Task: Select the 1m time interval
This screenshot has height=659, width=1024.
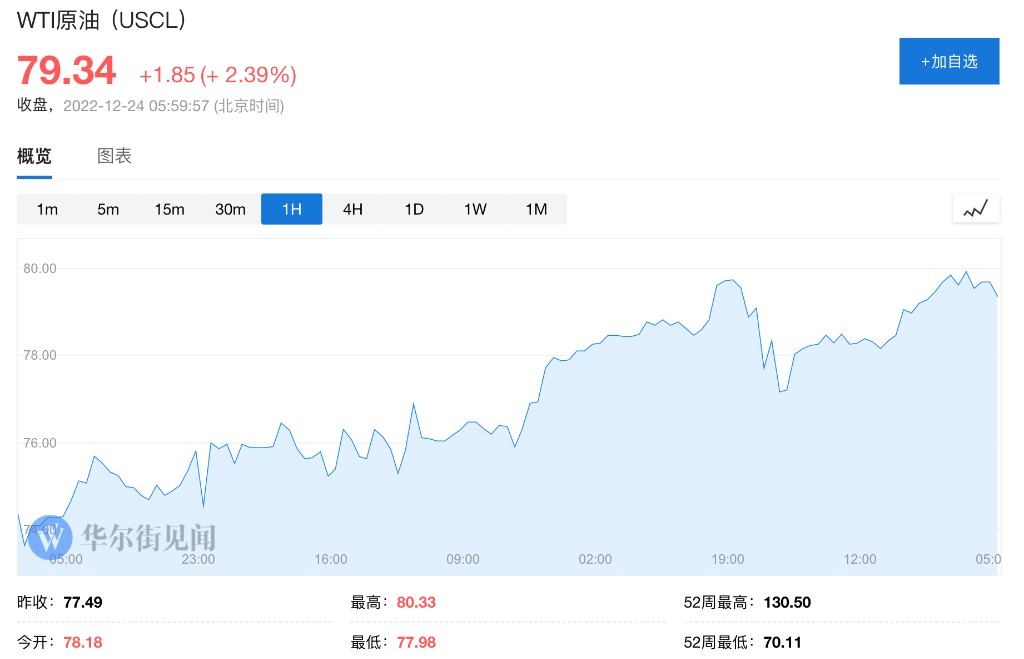Action: [x=47, y=209]
